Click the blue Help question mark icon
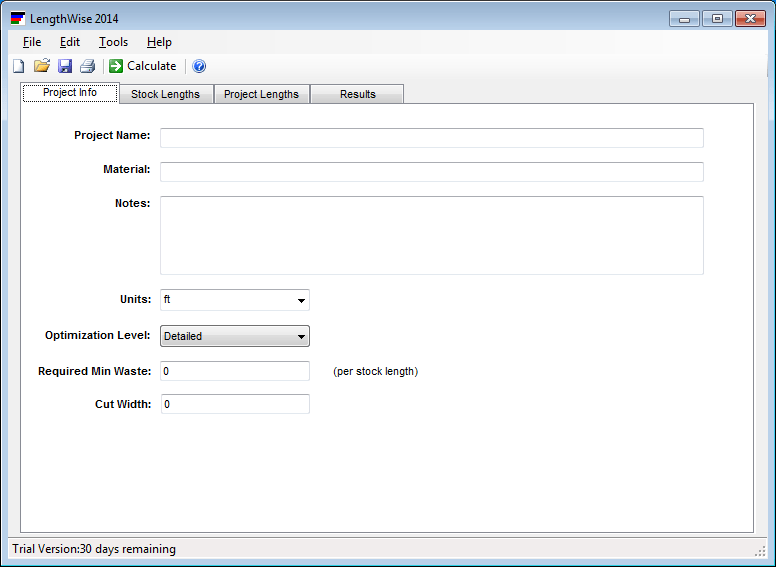Screen dimensions: 776x567 (x=199, y=66)
